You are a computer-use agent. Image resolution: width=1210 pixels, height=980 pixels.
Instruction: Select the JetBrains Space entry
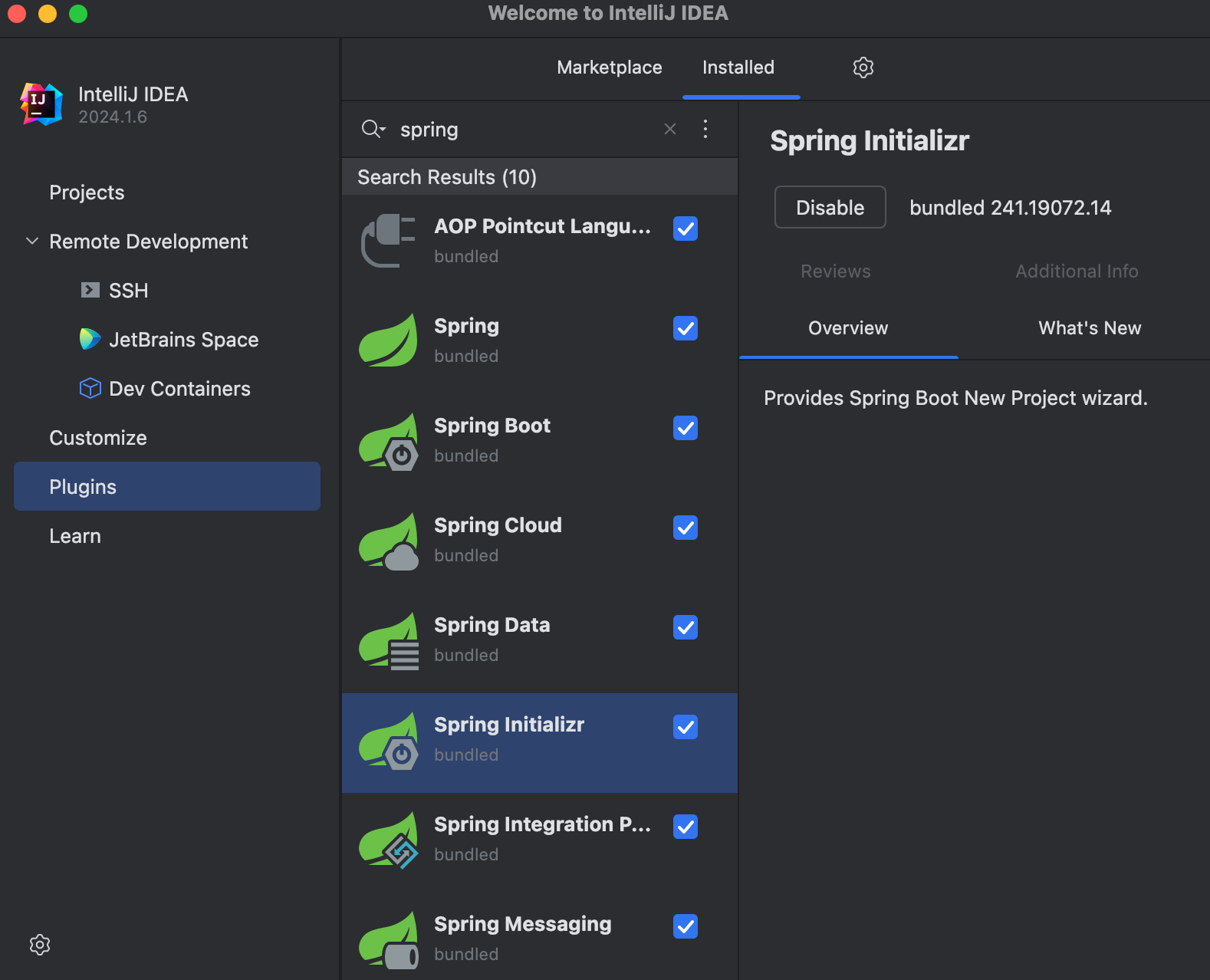pos(184,340)
